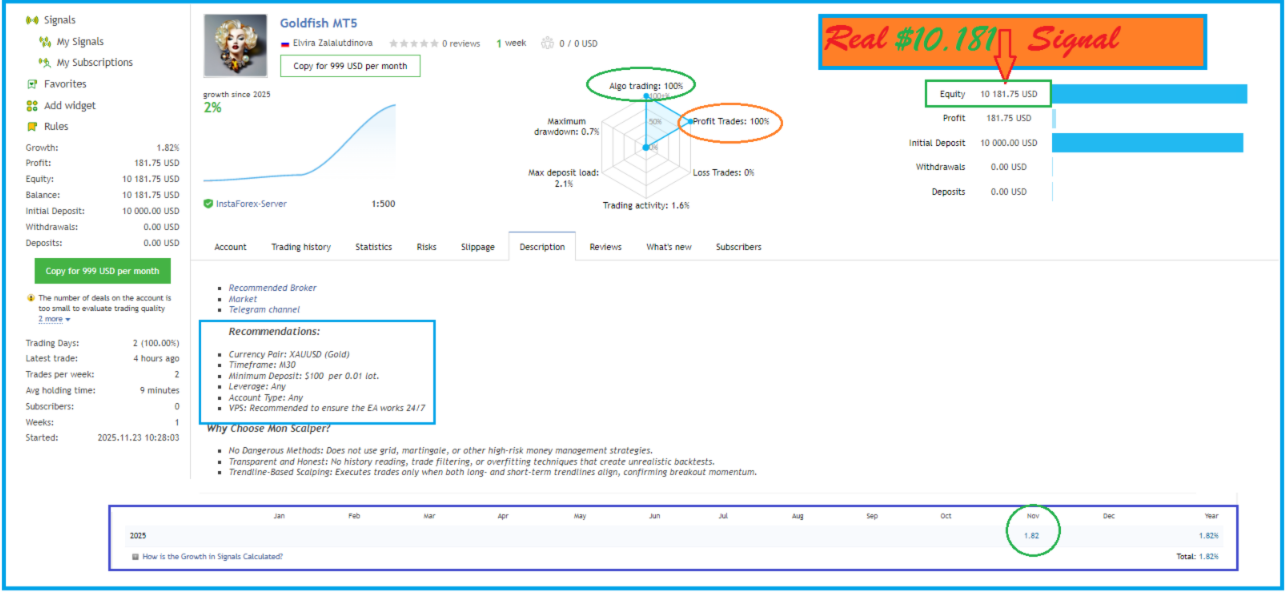Open the Telegram channel link
The width and height of the screenshot is (1286, 594).
(x=264, y=310)
